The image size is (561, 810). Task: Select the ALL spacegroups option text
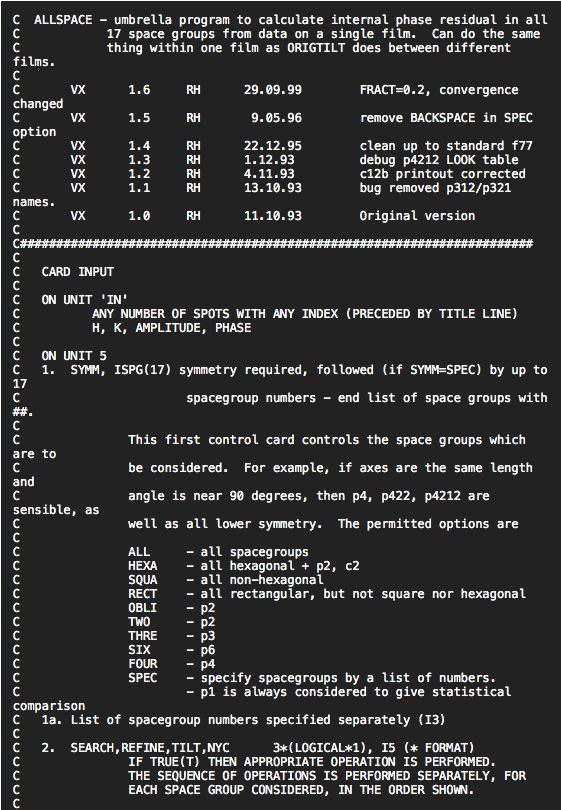pos(218,552)
